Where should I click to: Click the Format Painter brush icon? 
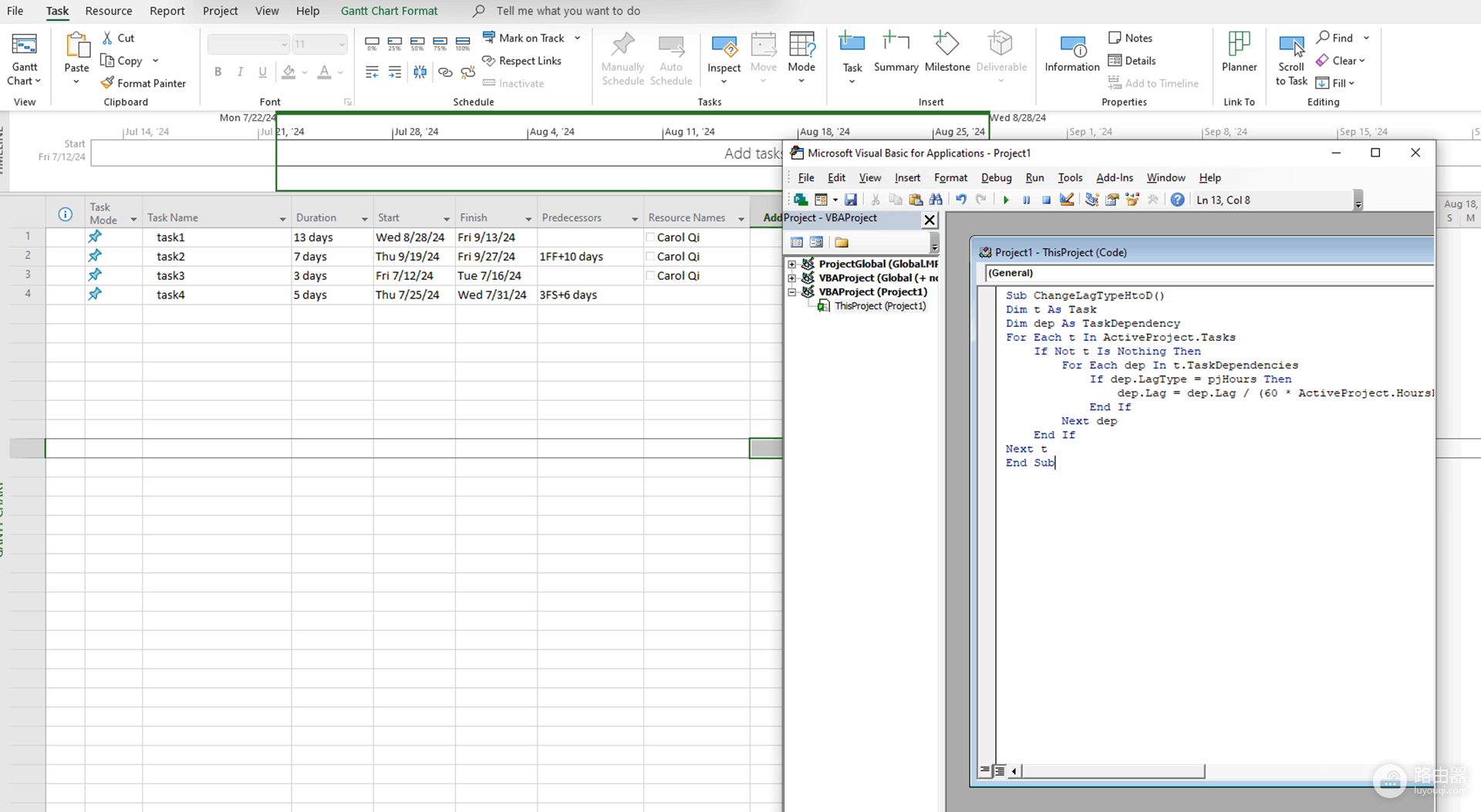[107, 83]
